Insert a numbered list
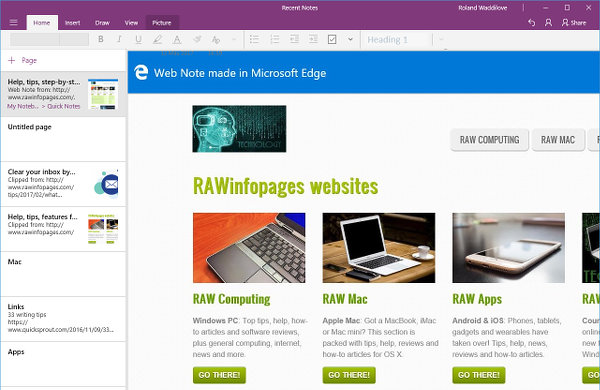600x390 pixels. coord(274,39)
